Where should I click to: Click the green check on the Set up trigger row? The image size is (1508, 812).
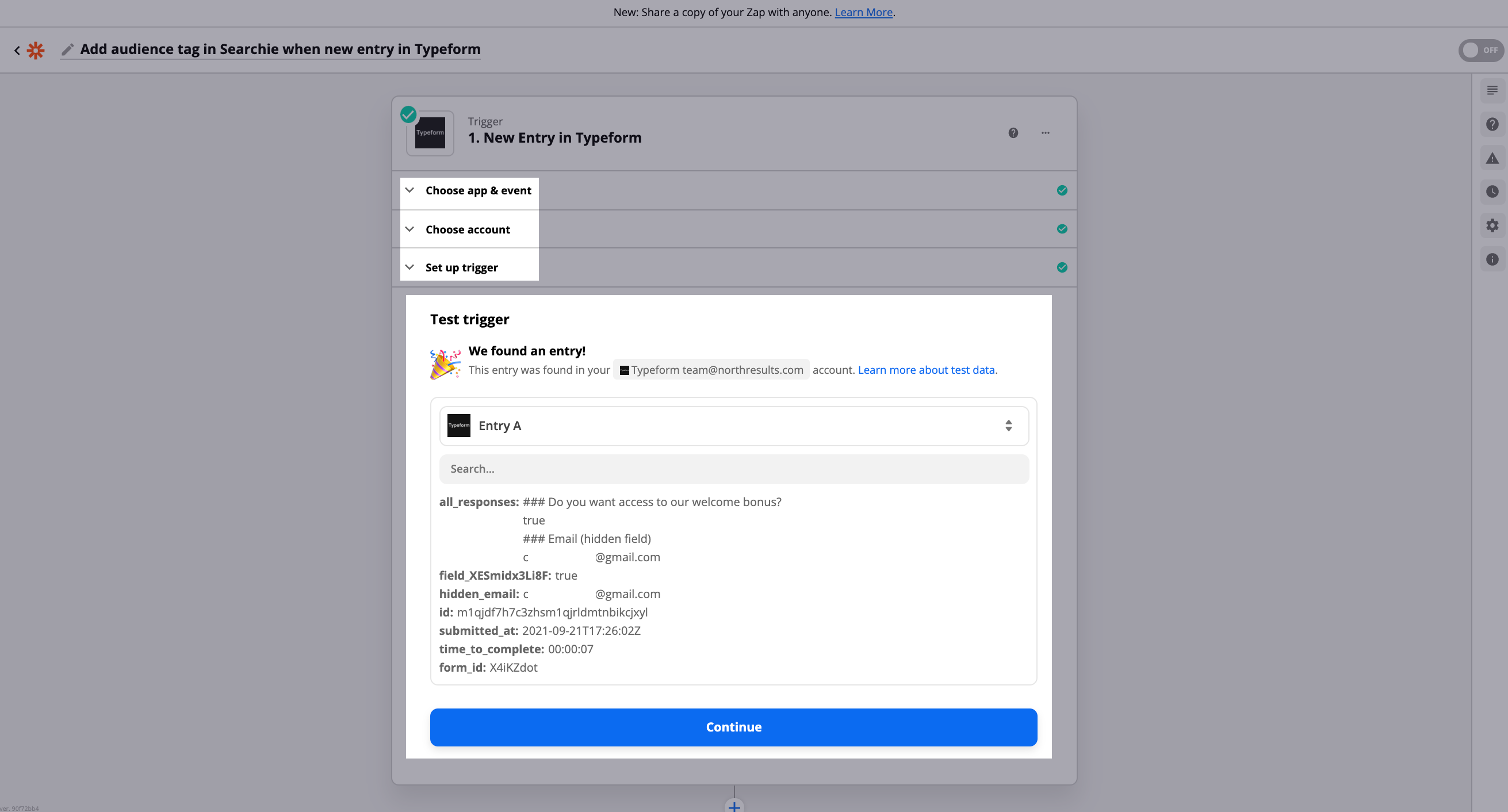(1061, 267)
